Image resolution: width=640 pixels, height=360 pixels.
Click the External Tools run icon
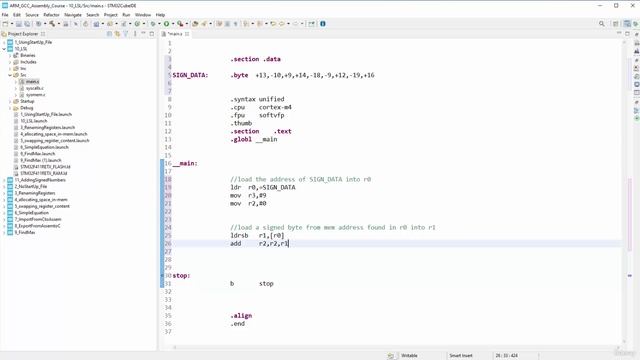(180, 24)
